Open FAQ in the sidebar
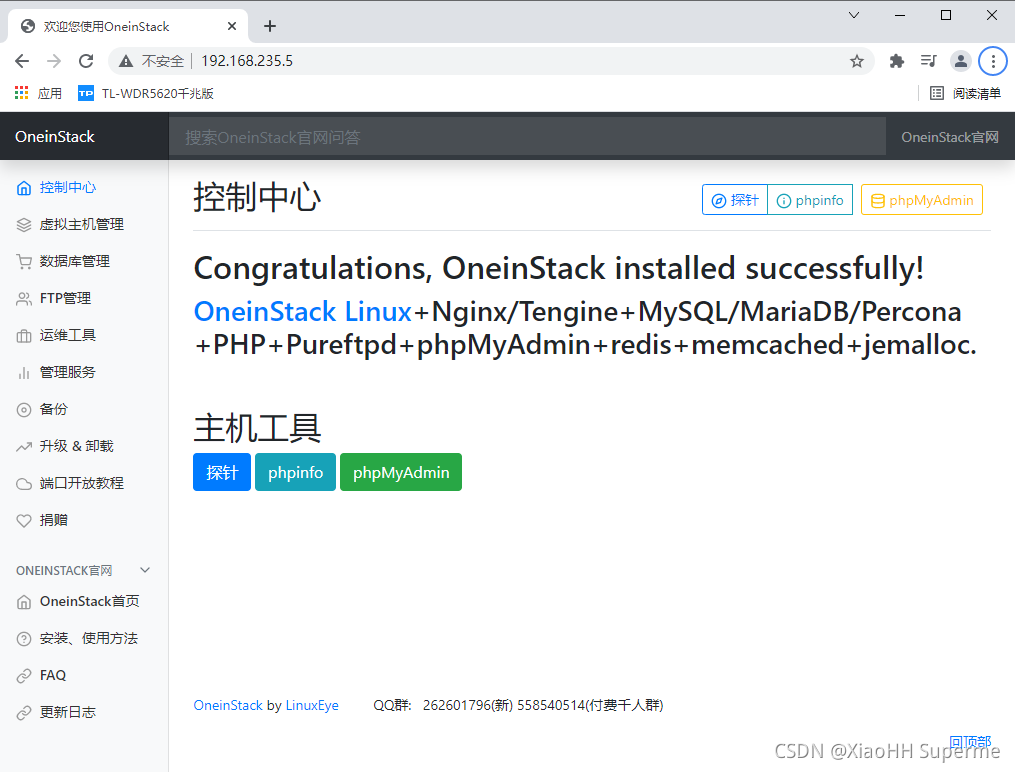1015x772 pixels. 52,676
